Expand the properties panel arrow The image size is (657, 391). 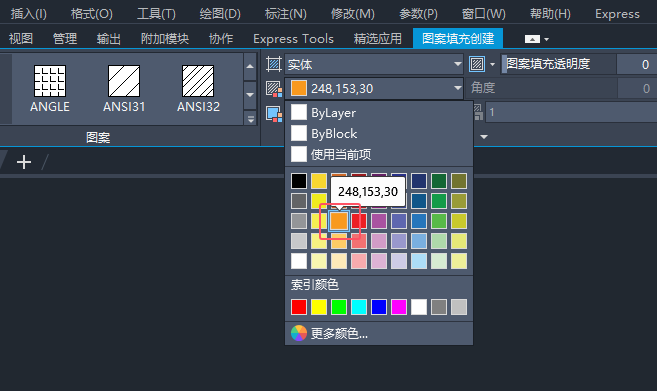coord(484,137)
